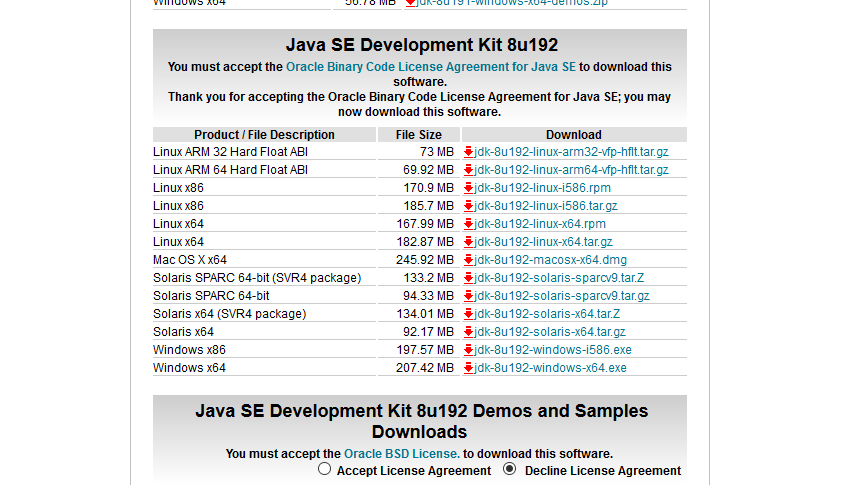Click Demos and Samples Downloads heading
Image resolution: width=849 pixels, height=485 pixels.
click(421, 421)
